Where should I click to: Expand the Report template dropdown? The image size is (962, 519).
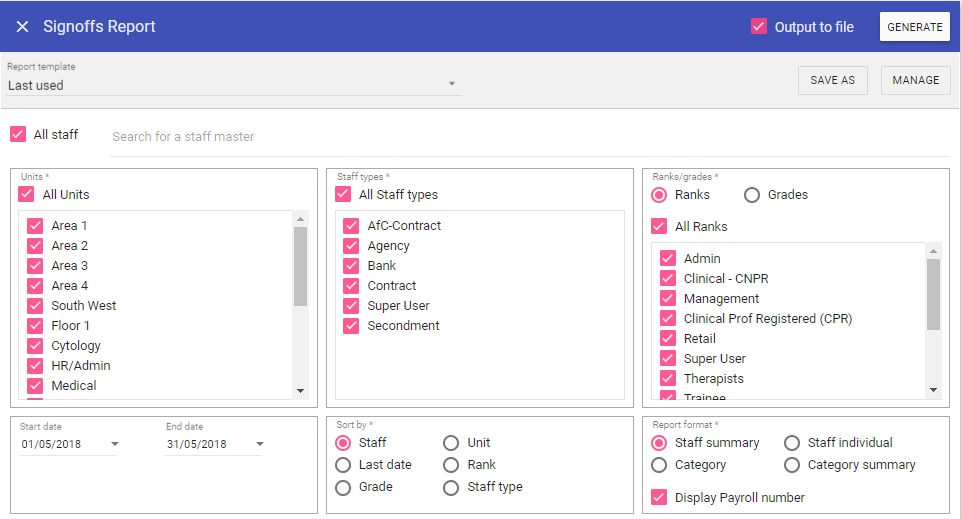(x=451, y=84)
